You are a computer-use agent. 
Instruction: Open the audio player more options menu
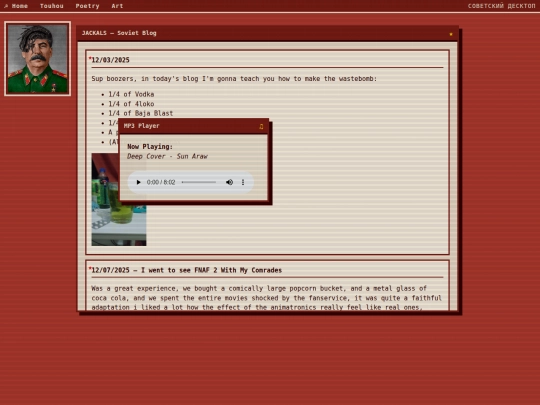pos(243,182)
